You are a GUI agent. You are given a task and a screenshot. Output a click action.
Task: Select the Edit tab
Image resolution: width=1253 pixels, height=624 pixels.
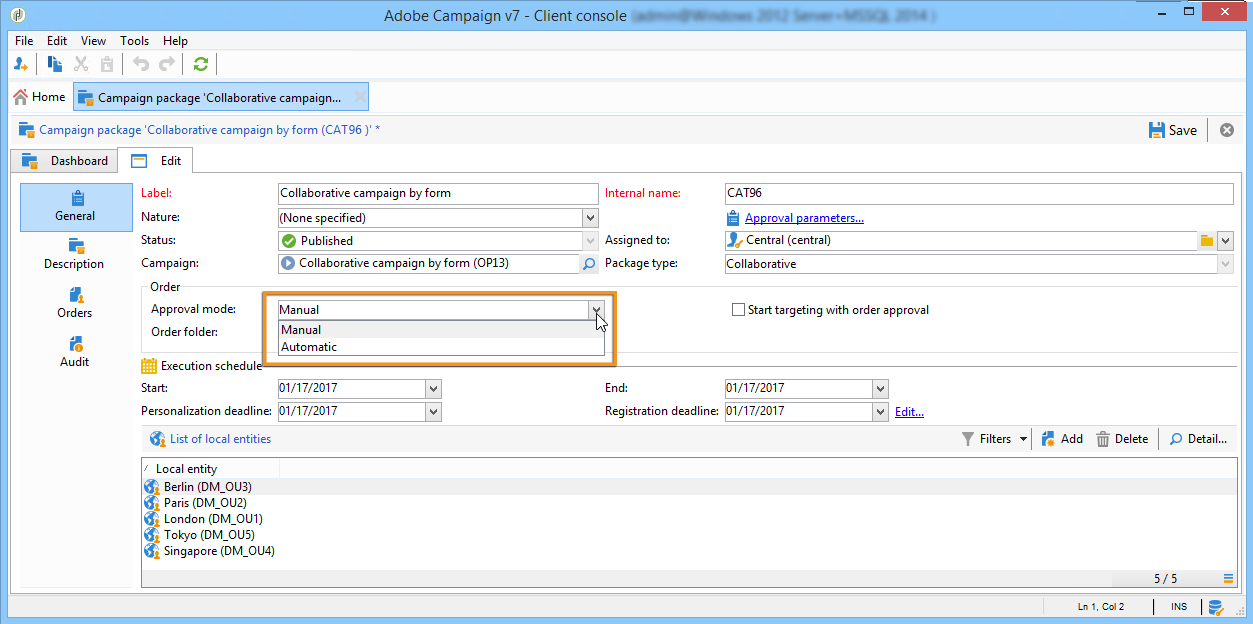(155, 161)
